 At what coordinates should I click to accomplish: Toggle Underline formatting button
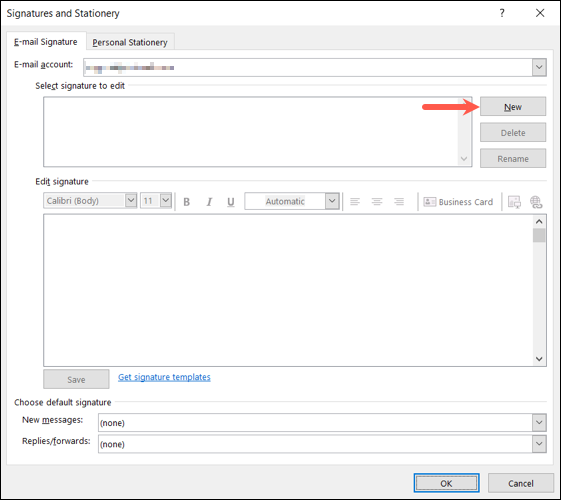tap(231, 202)
